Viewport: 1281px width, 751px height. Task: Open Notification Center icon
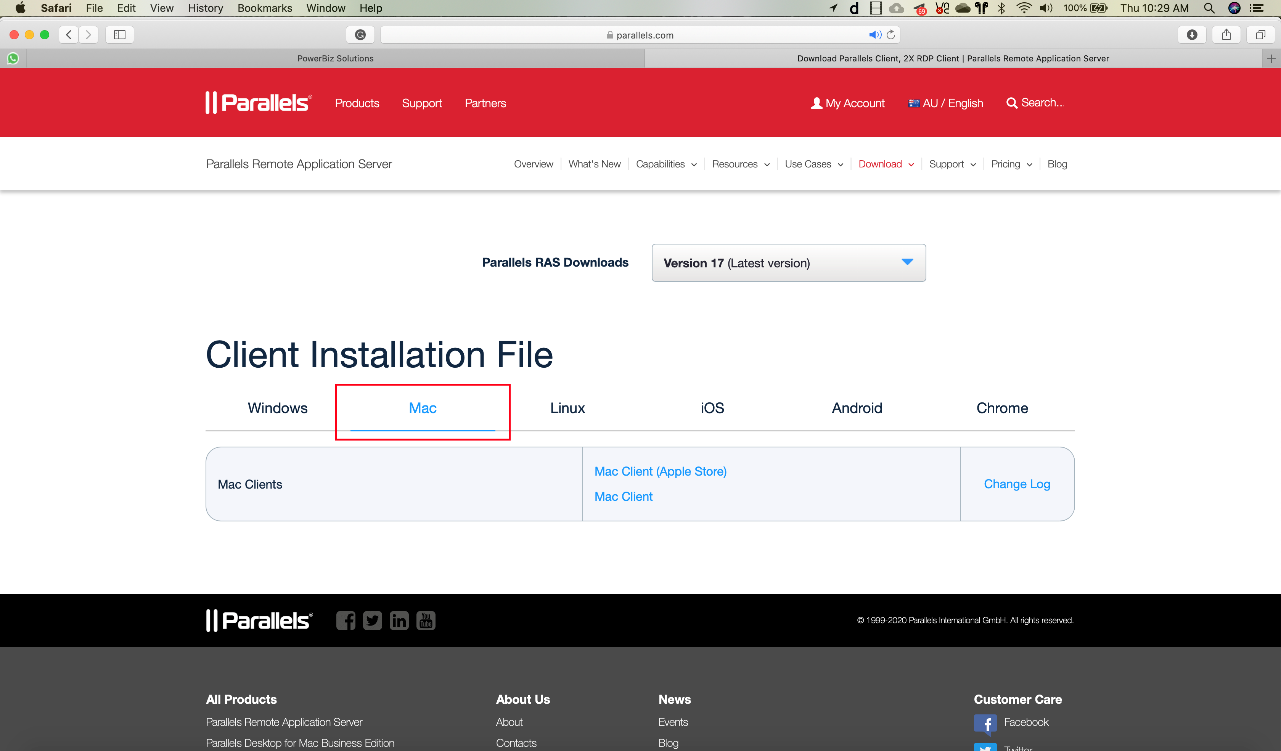click(x=1258, y=8)
